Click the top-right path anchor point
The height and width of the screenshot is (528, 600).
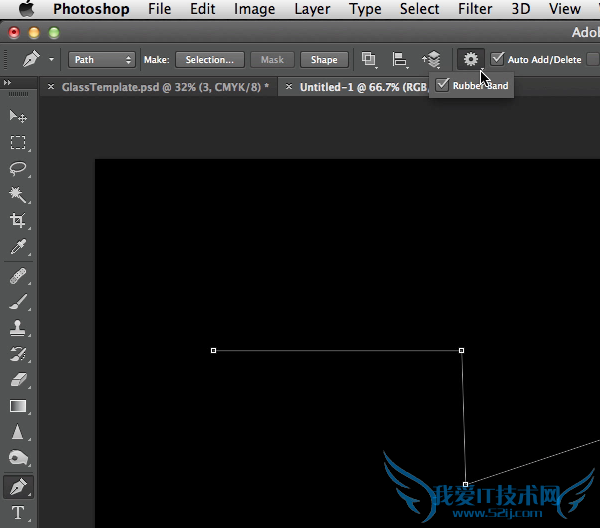(461, 350)
